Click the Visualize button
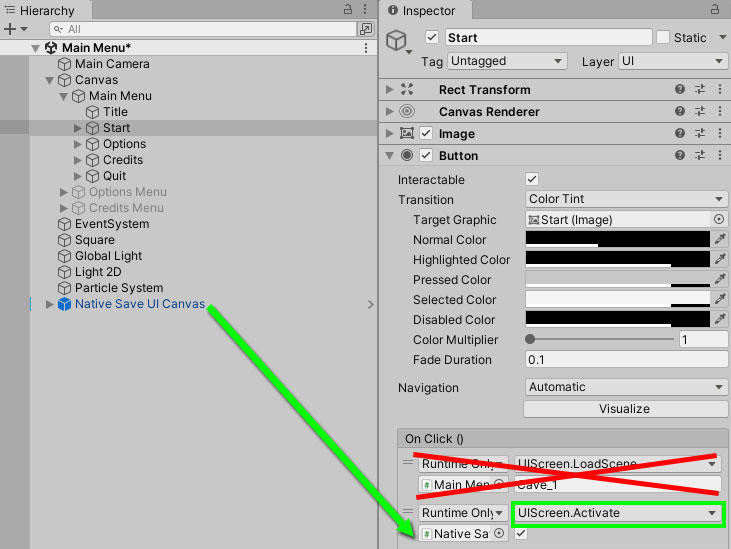731x549 pixels. [x=624, y=409]
